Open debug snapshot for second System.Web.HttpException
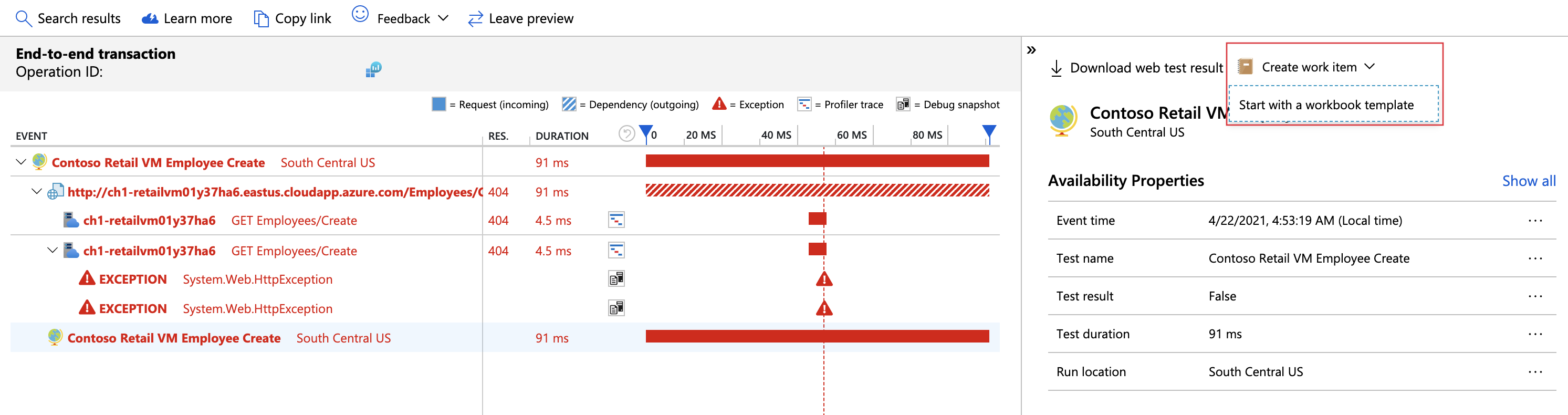The image size is (1568, 415). [616, 308]
